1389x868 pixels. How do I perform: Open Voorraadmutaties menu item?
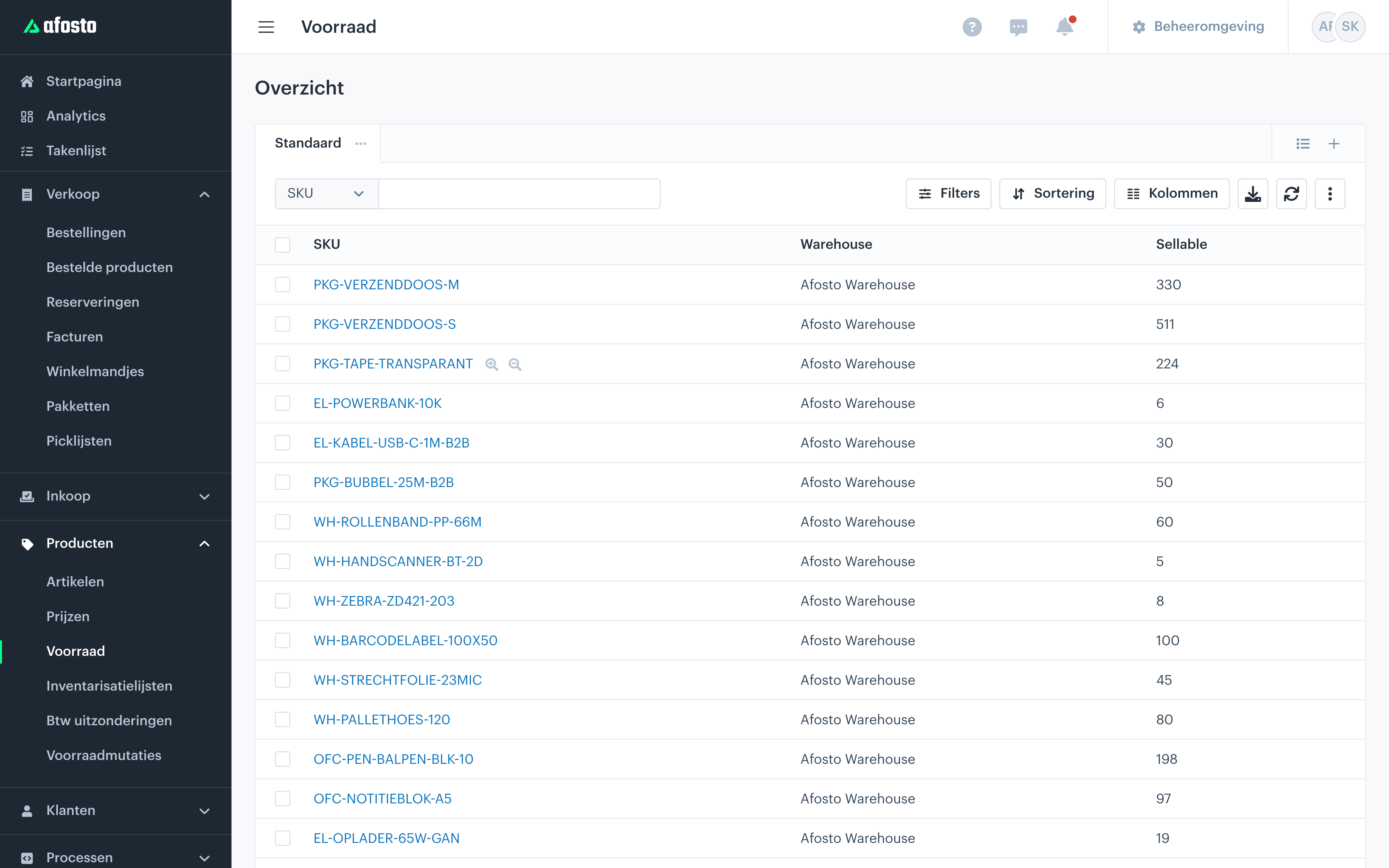(x=104, y=755)
